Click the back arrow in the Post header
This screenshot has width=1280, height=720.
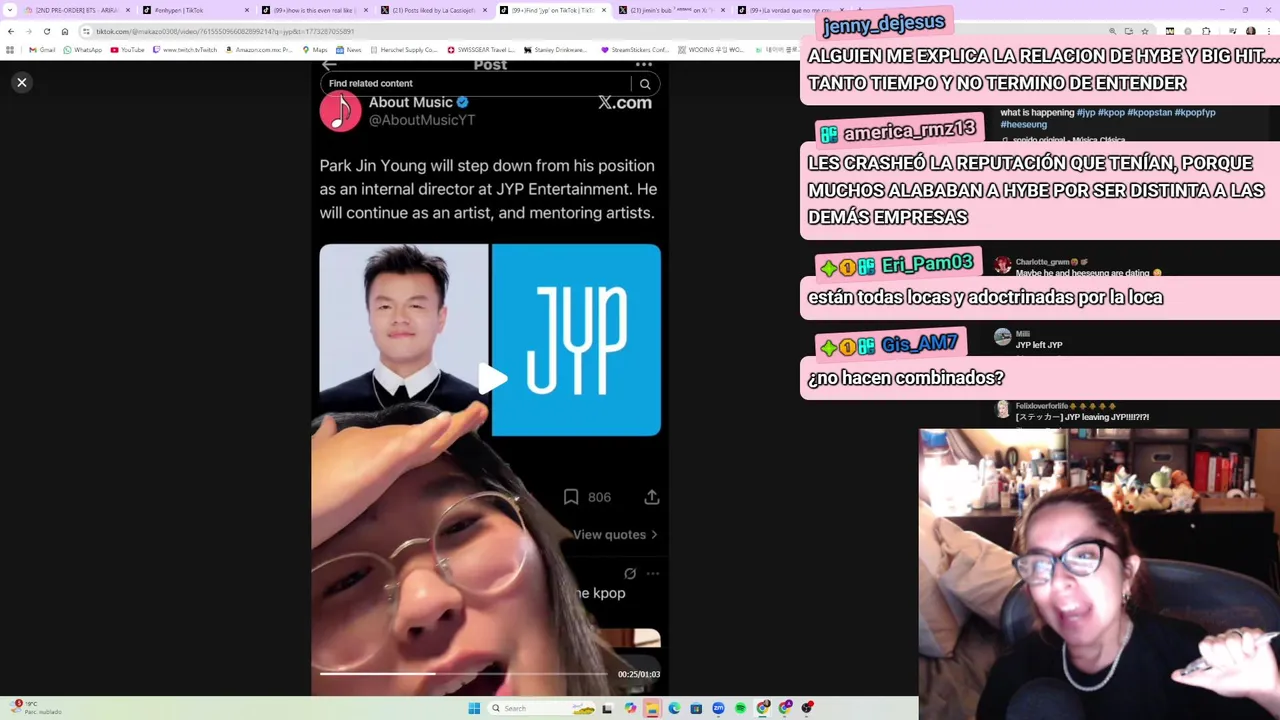point(329,65)
